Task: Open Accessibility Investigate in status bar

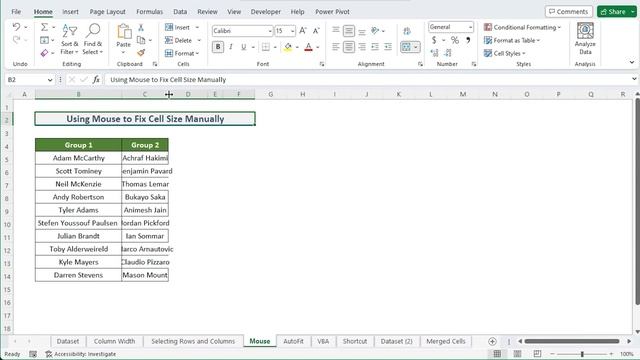Action: coord(81,354)
